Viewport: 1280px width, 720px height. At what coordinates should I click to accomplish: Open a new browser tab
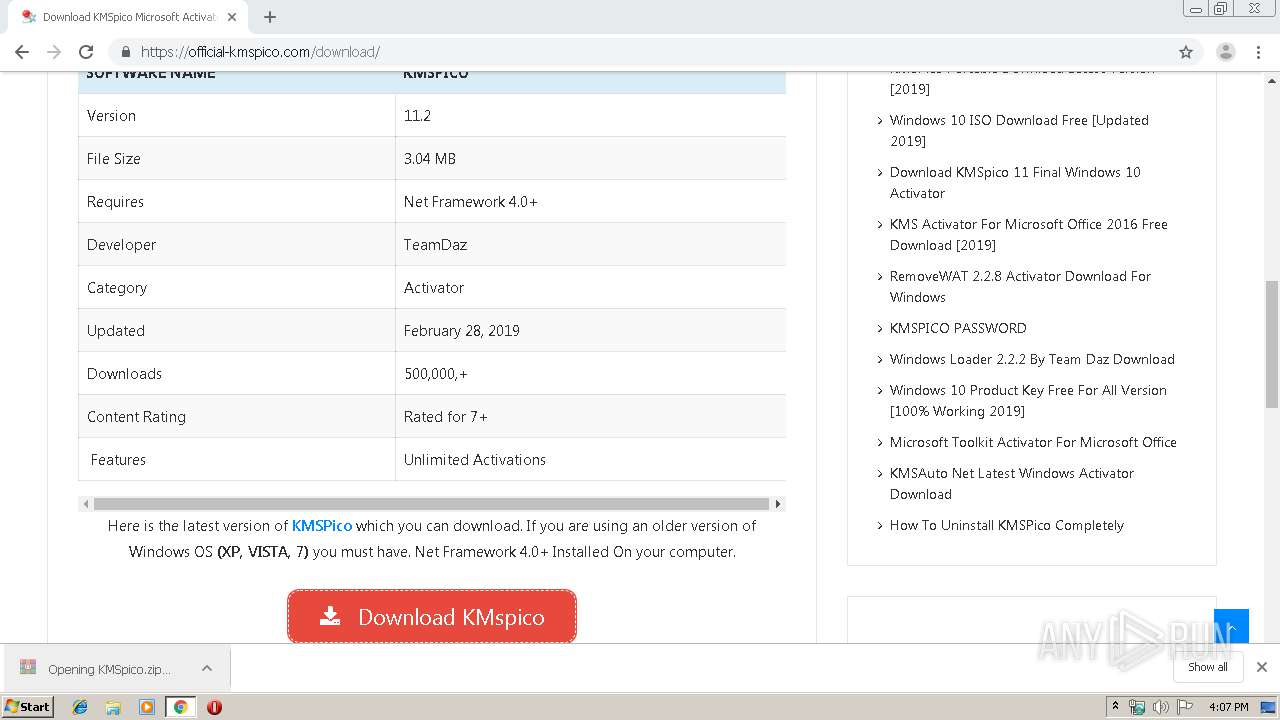click(270, 17)
